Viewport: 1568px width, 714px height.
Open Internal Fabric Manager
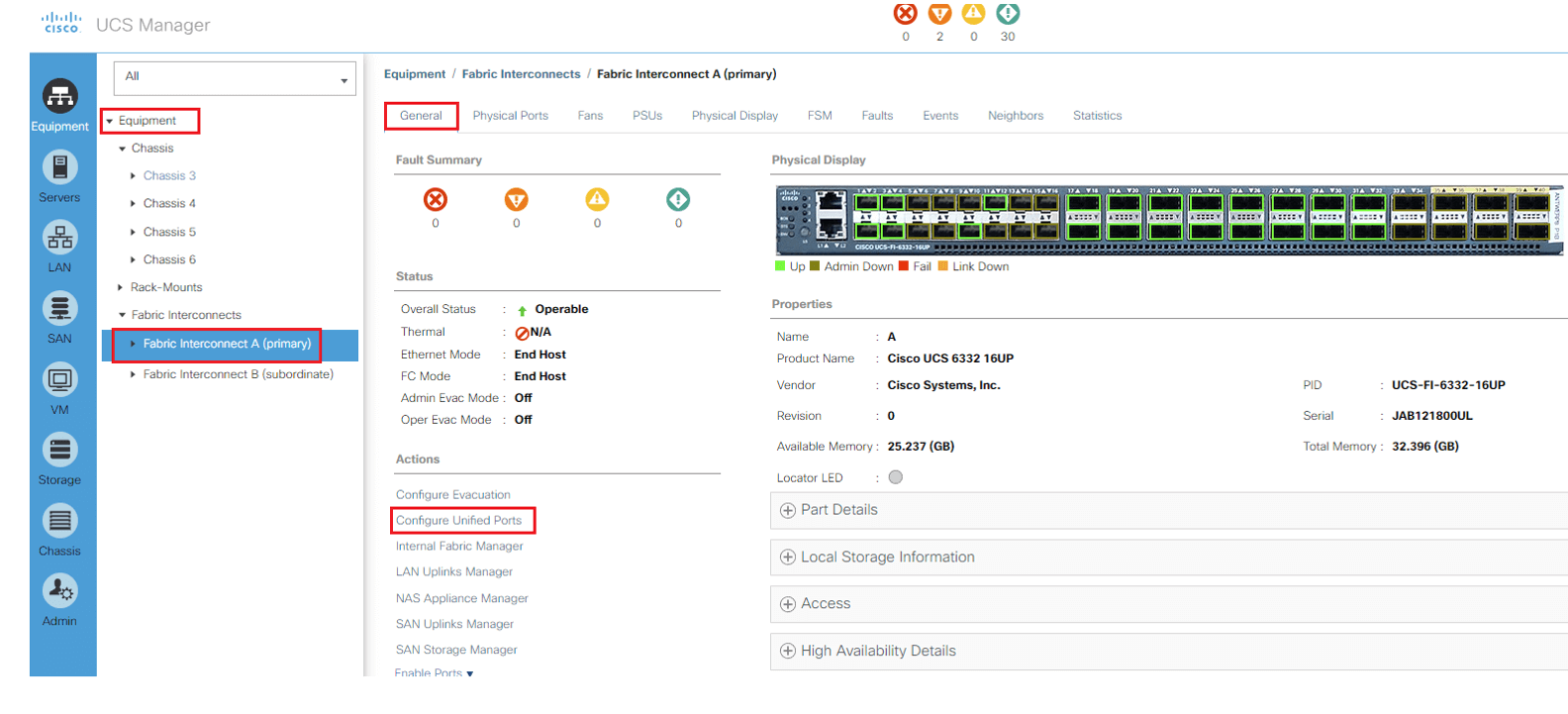click(459, 547)
